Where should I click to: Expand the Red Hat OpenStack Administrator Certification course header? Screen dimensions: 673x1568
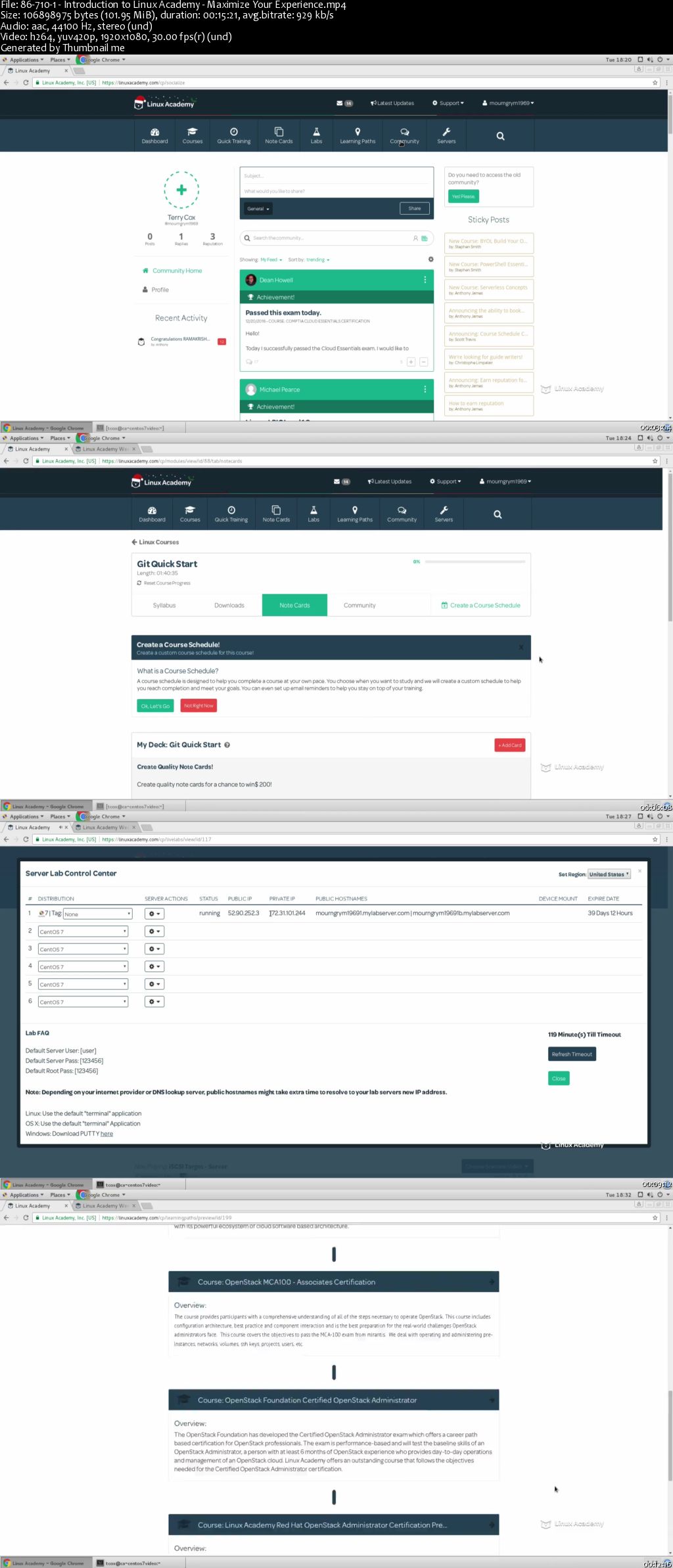334,1525
